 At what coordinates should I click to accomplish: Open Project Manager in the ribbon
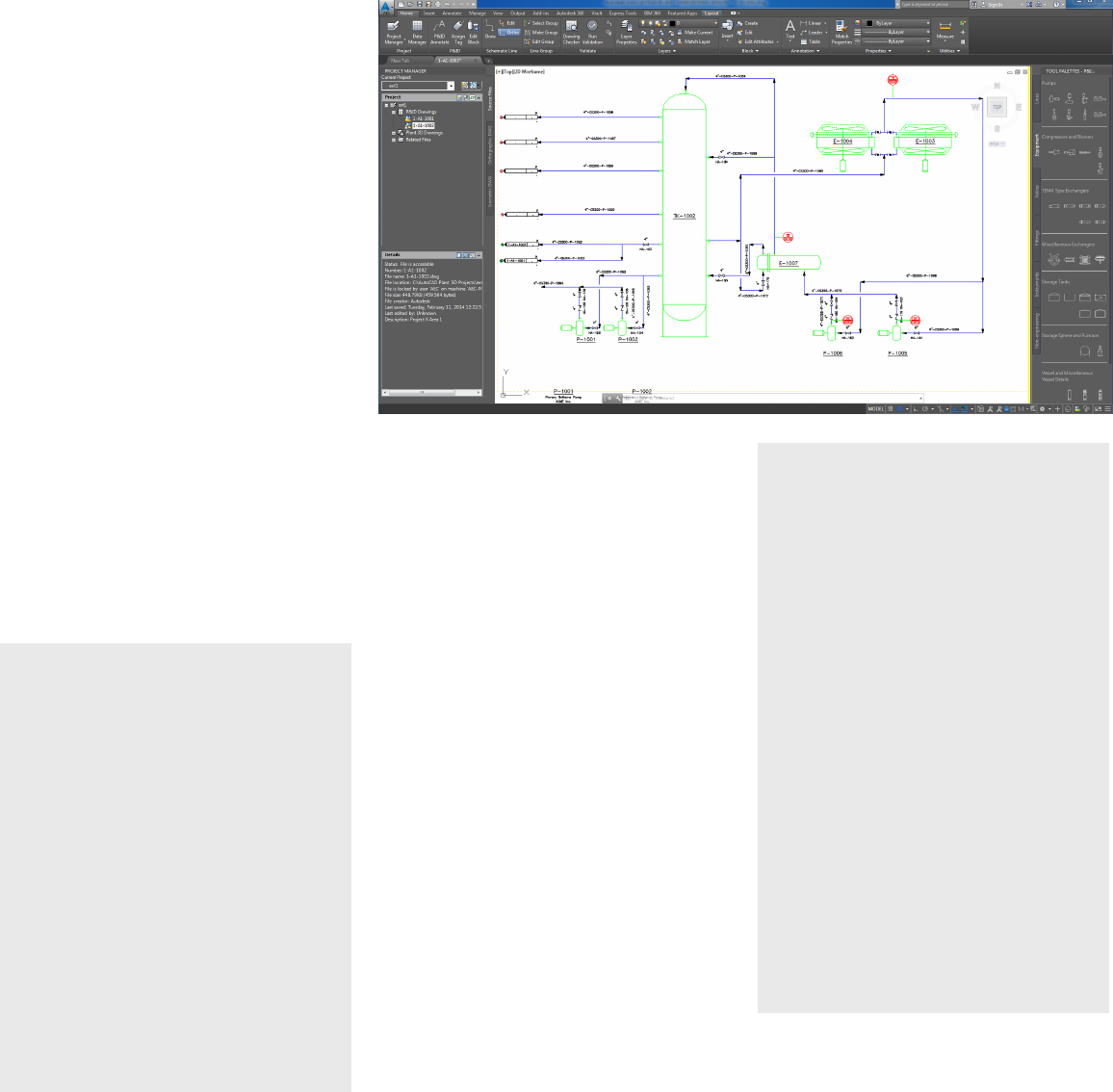point(393,33)
